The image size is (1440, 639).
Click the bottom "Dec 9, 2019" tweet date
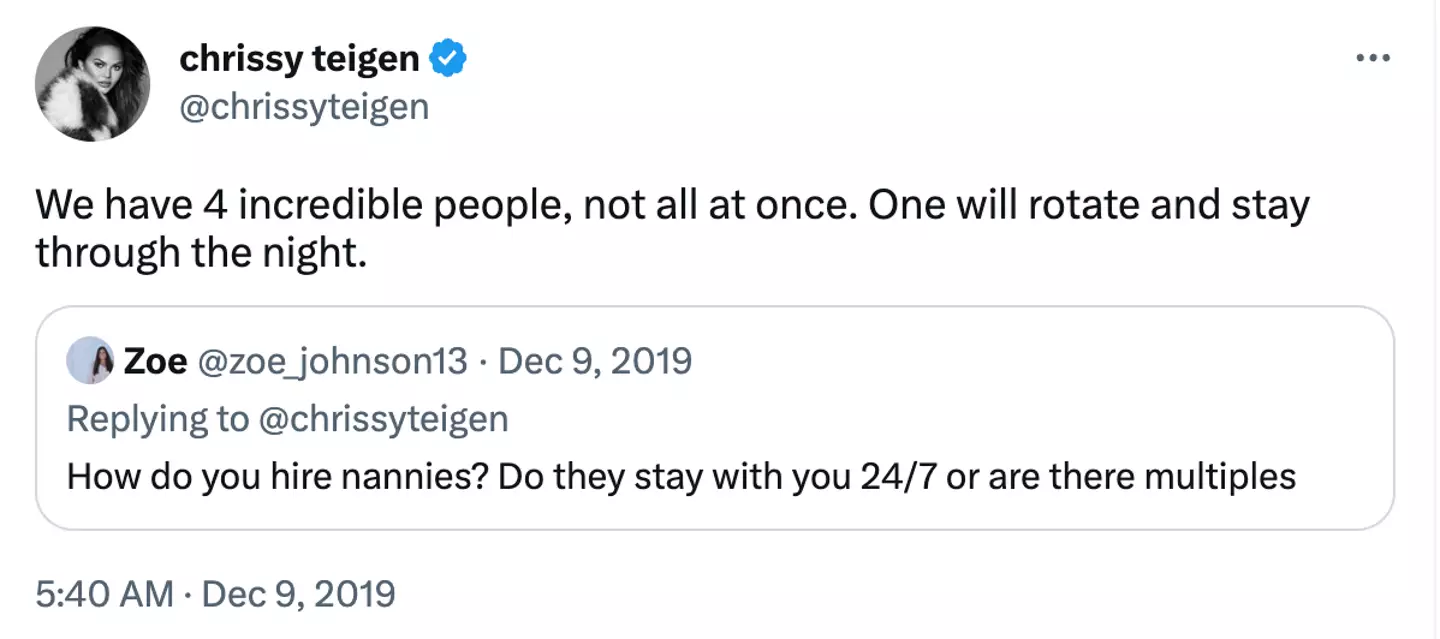click(x=298, y=594)
